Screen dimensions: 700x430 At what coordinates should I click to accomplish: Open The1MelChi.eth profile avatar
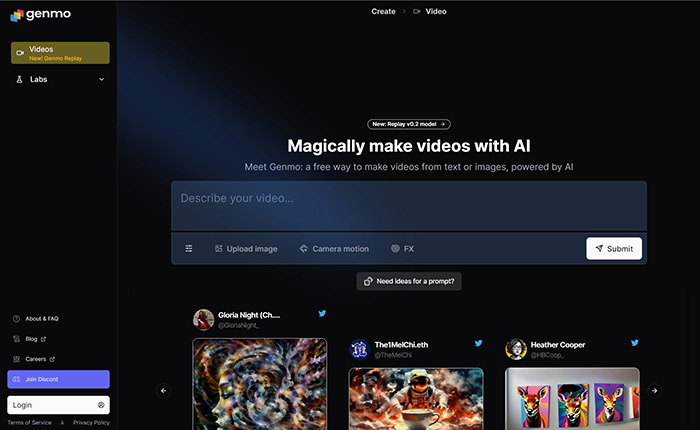coord(359,349)
